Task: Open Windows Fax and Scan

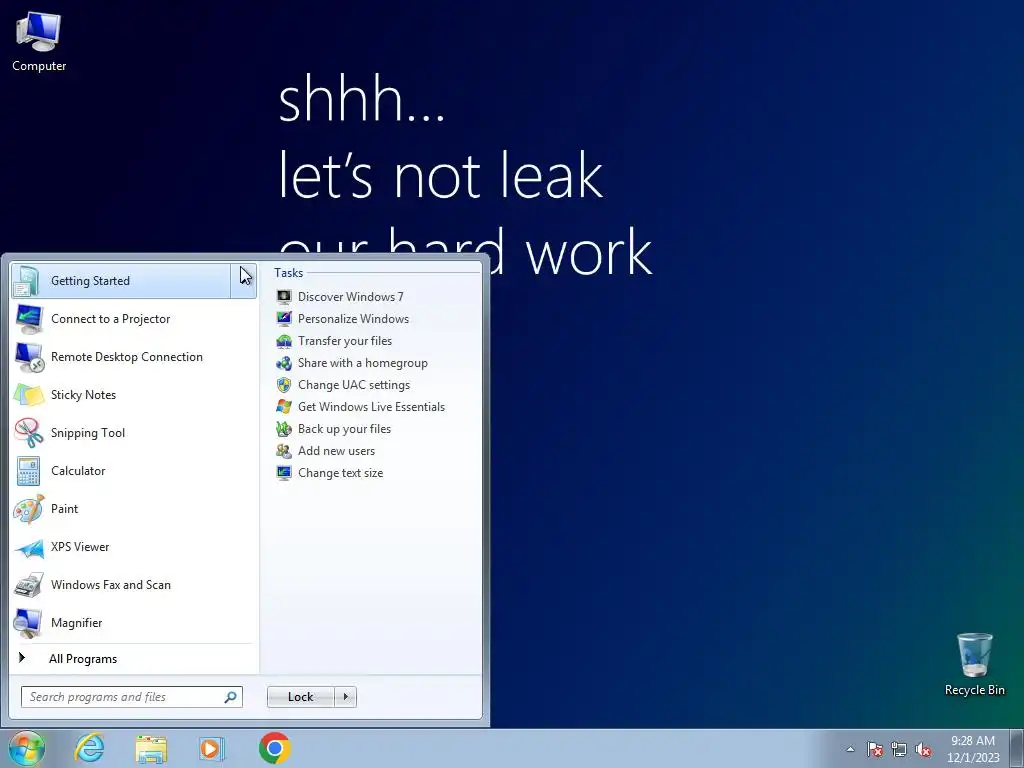Action: pyautogui.click(x=134, y=584)
